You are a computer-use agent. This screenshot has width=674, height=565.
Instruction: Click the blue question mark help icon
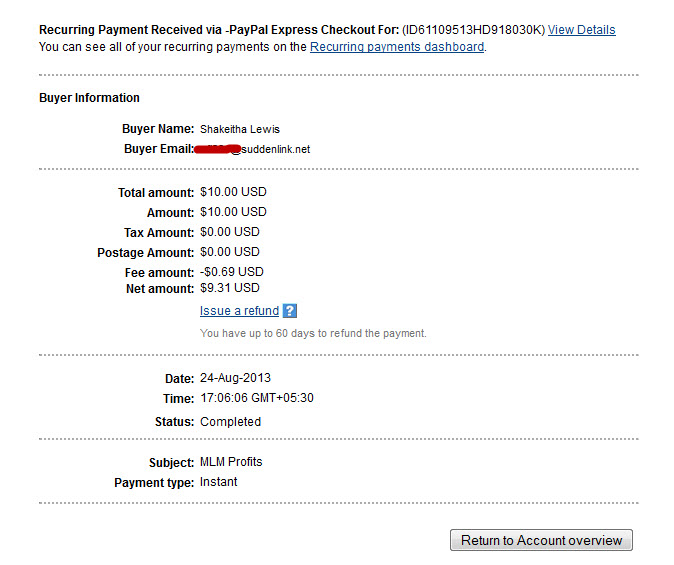290,311
